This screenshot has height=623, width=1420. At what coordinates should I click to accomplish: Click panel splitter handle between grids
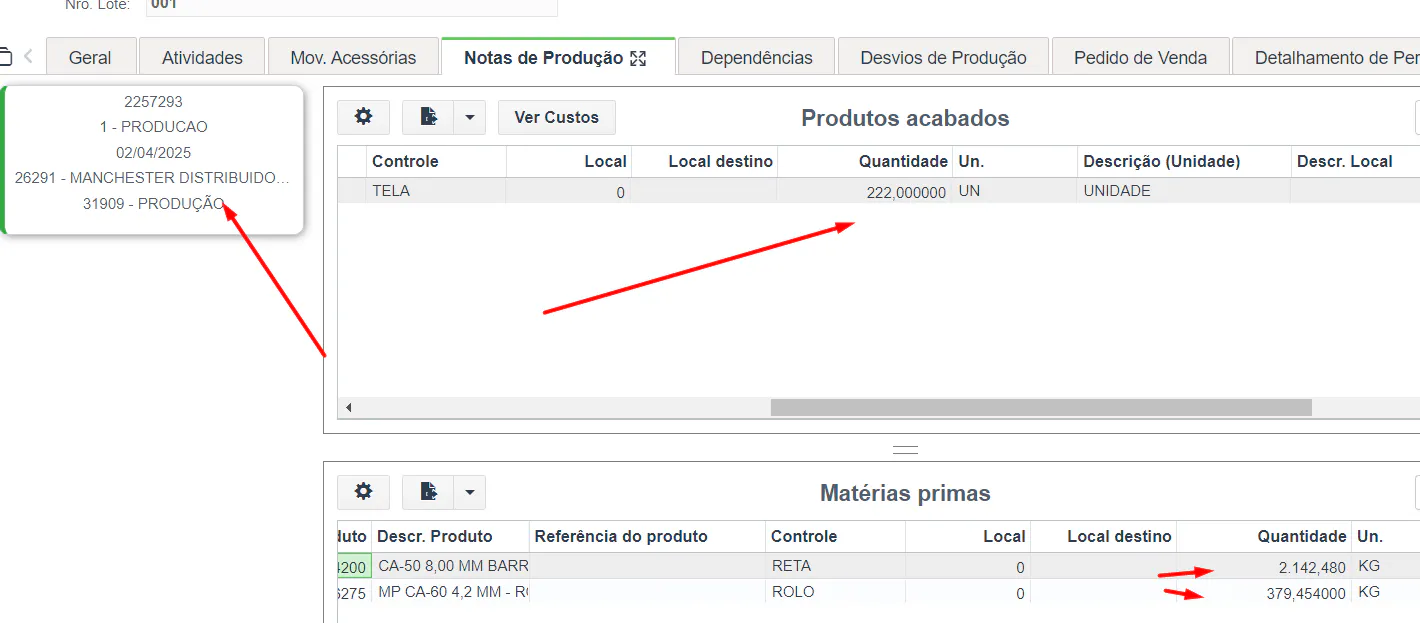point(905,449)
